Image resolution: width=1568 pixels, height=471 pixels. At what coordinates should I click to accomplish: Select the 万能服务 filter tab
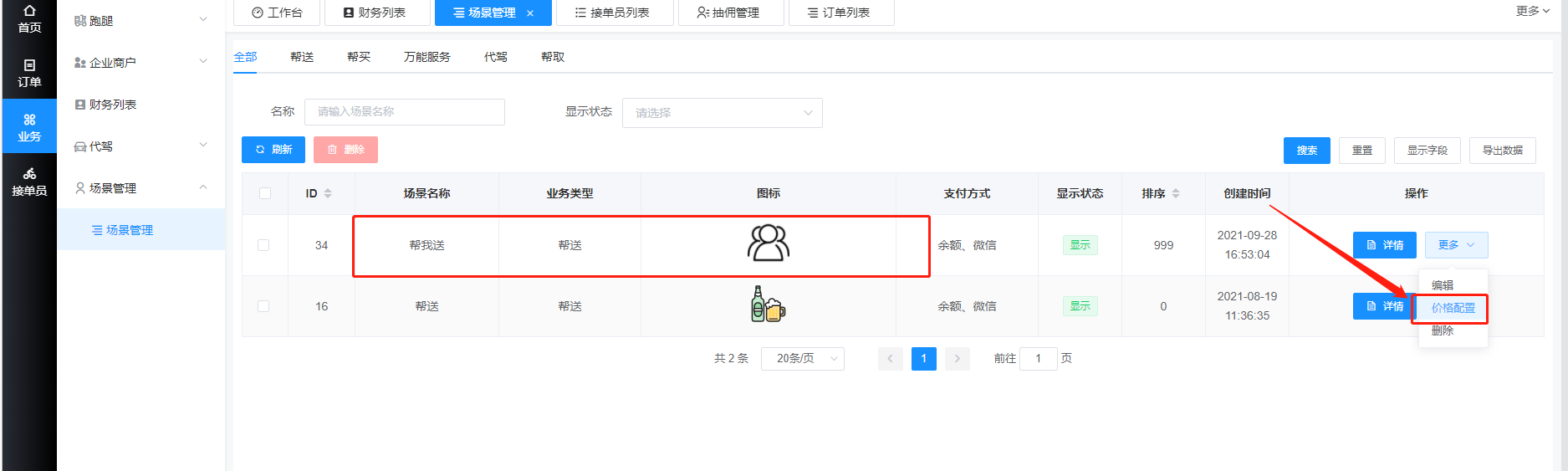(x=427, y=57)
